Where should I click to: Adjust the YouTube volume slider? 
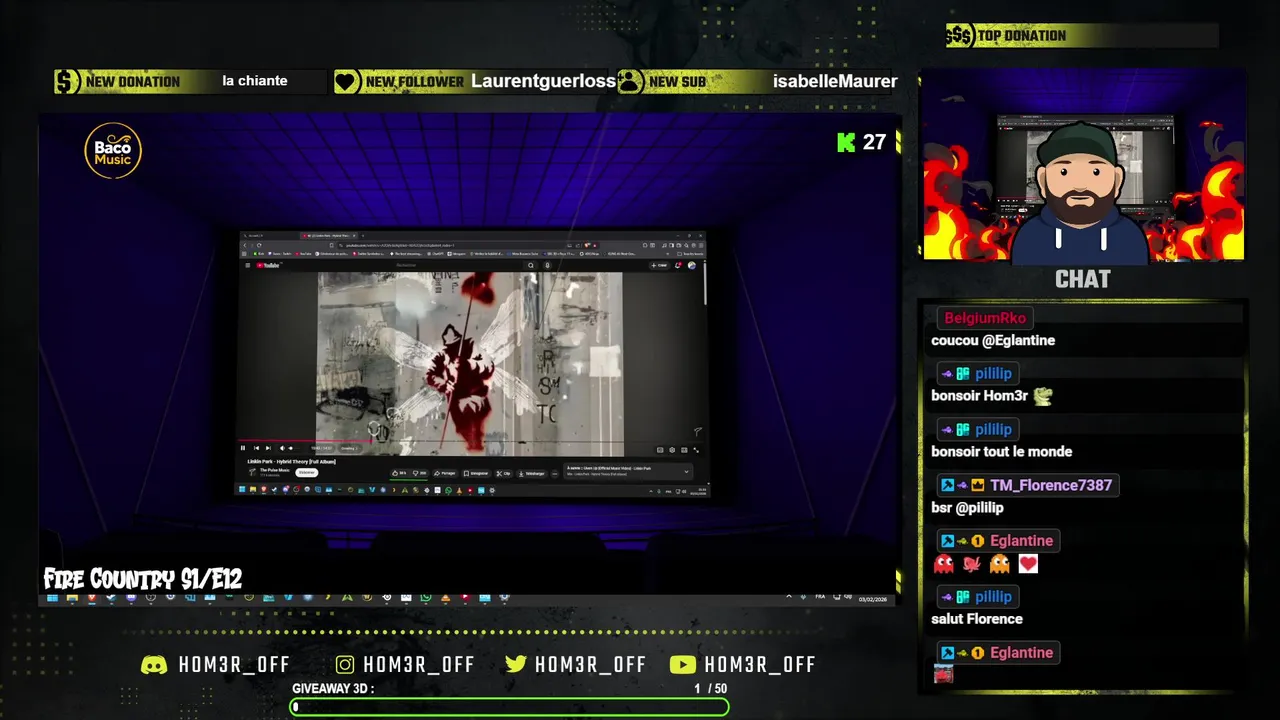(296, 448)
